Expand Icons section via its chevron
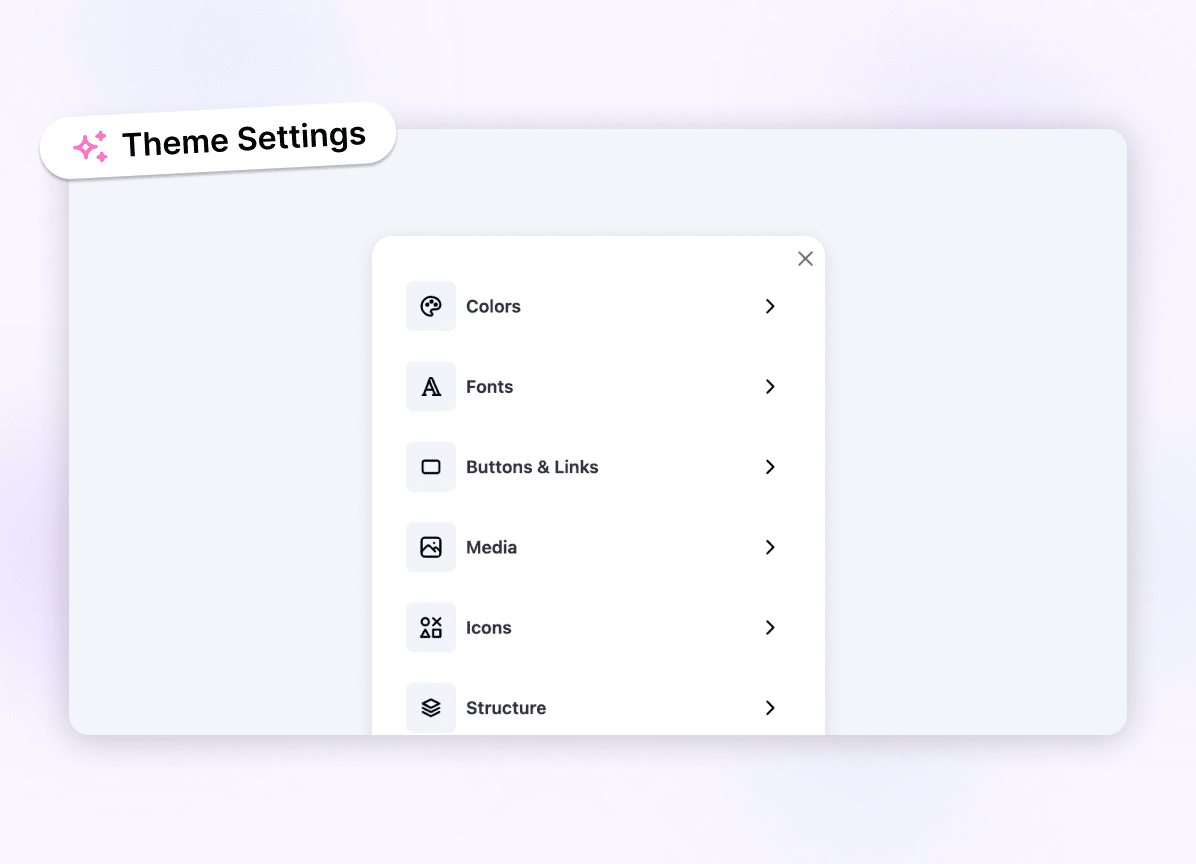 click(x=770, y=628)
